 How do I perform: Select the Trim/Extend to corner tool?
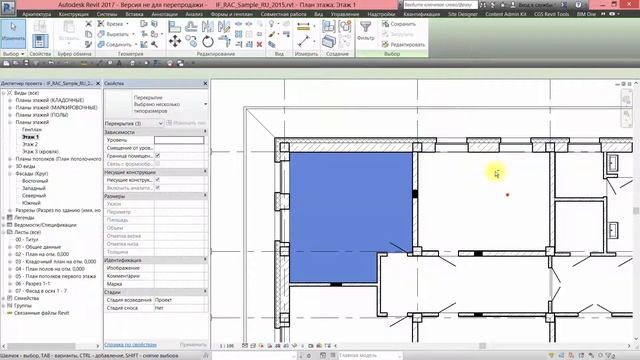point(224,41)
